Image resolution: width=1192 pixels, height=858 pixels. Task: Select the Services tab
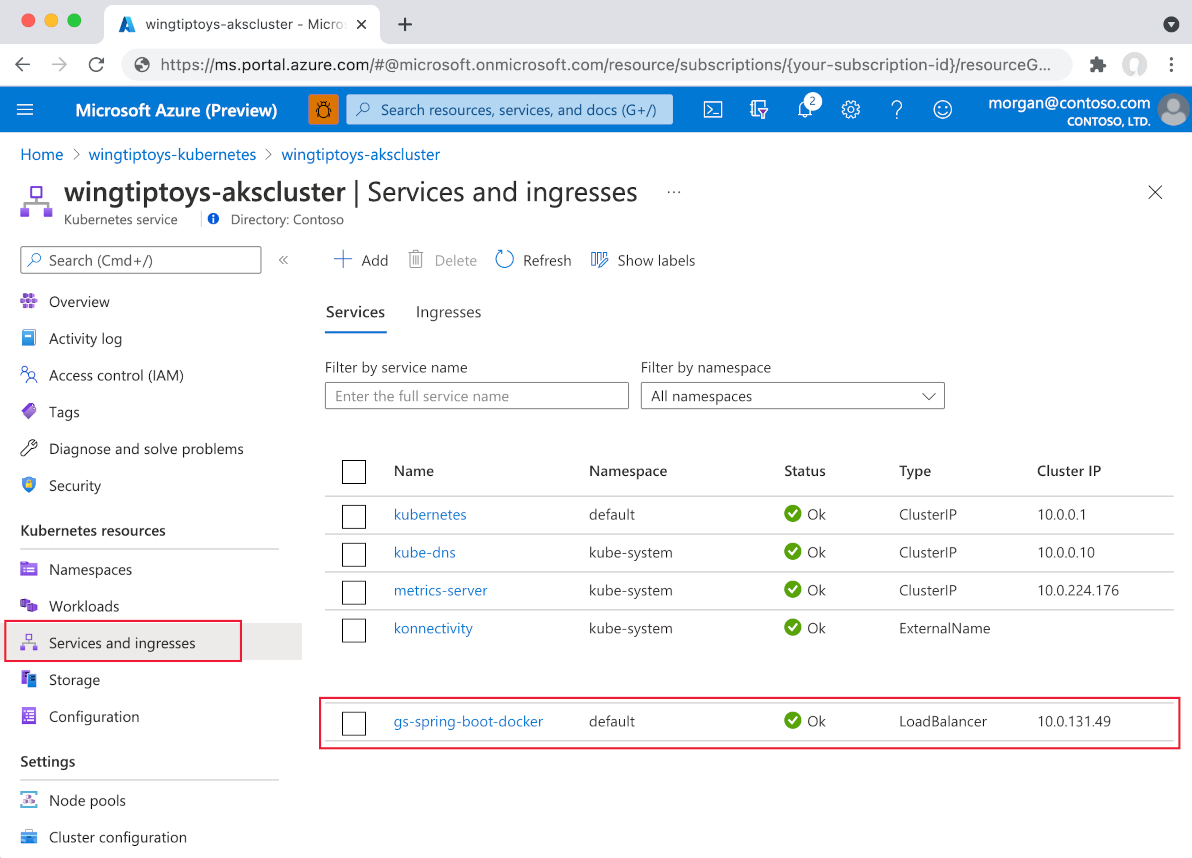355,312
